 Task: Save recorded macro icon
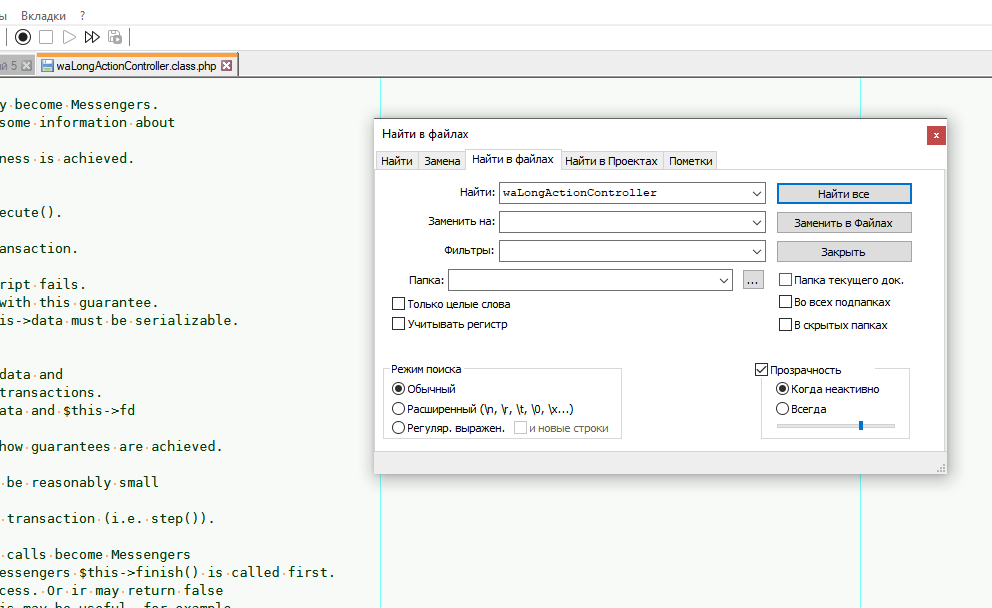pos(115,37)
